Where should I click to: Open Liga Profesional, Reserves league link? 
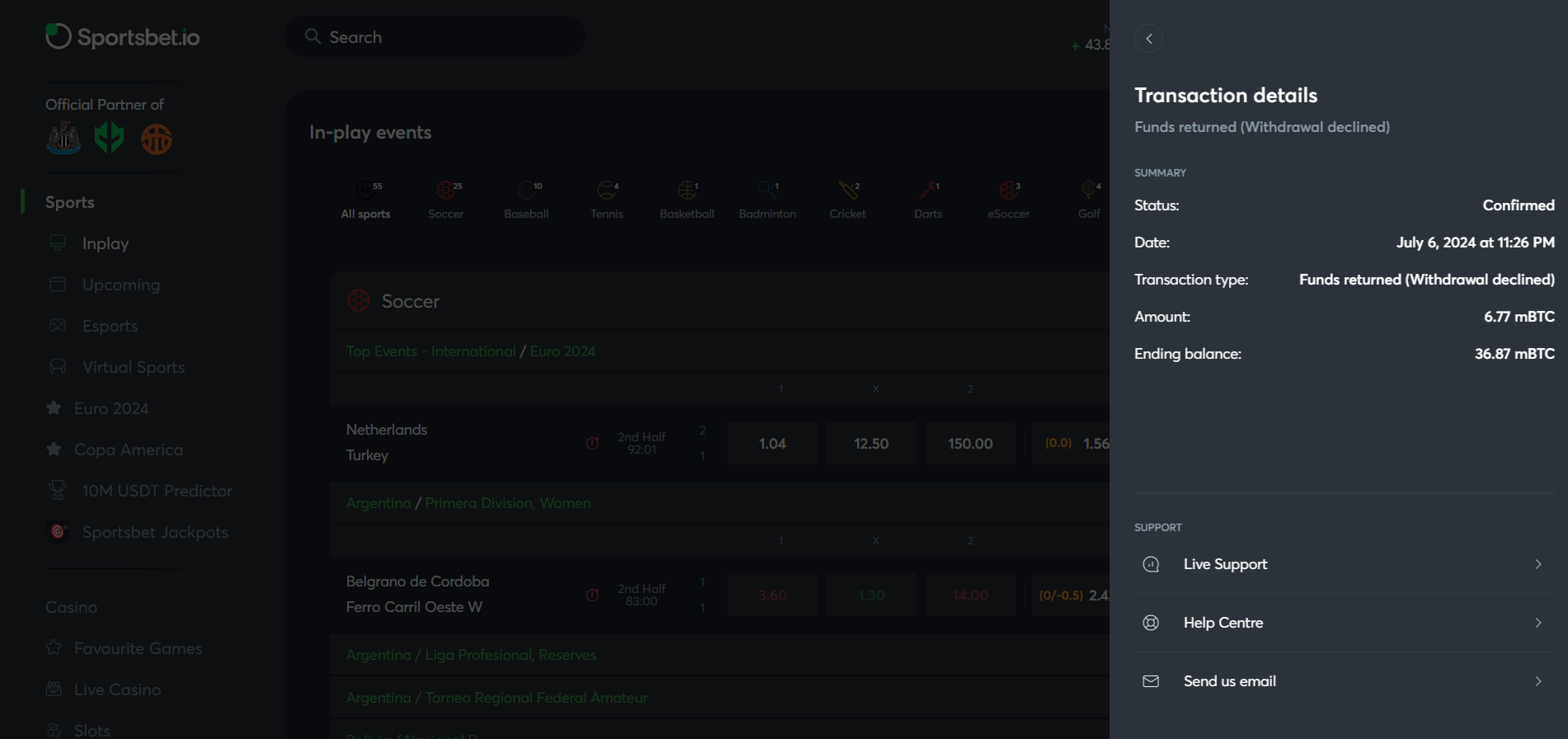tap(510, 655)
